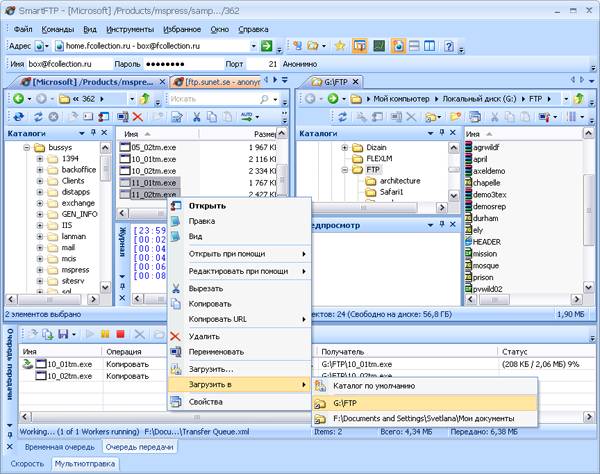Switch to the ftp.sunet.se tab
600x474 pixels.
(x=217, y=82)
